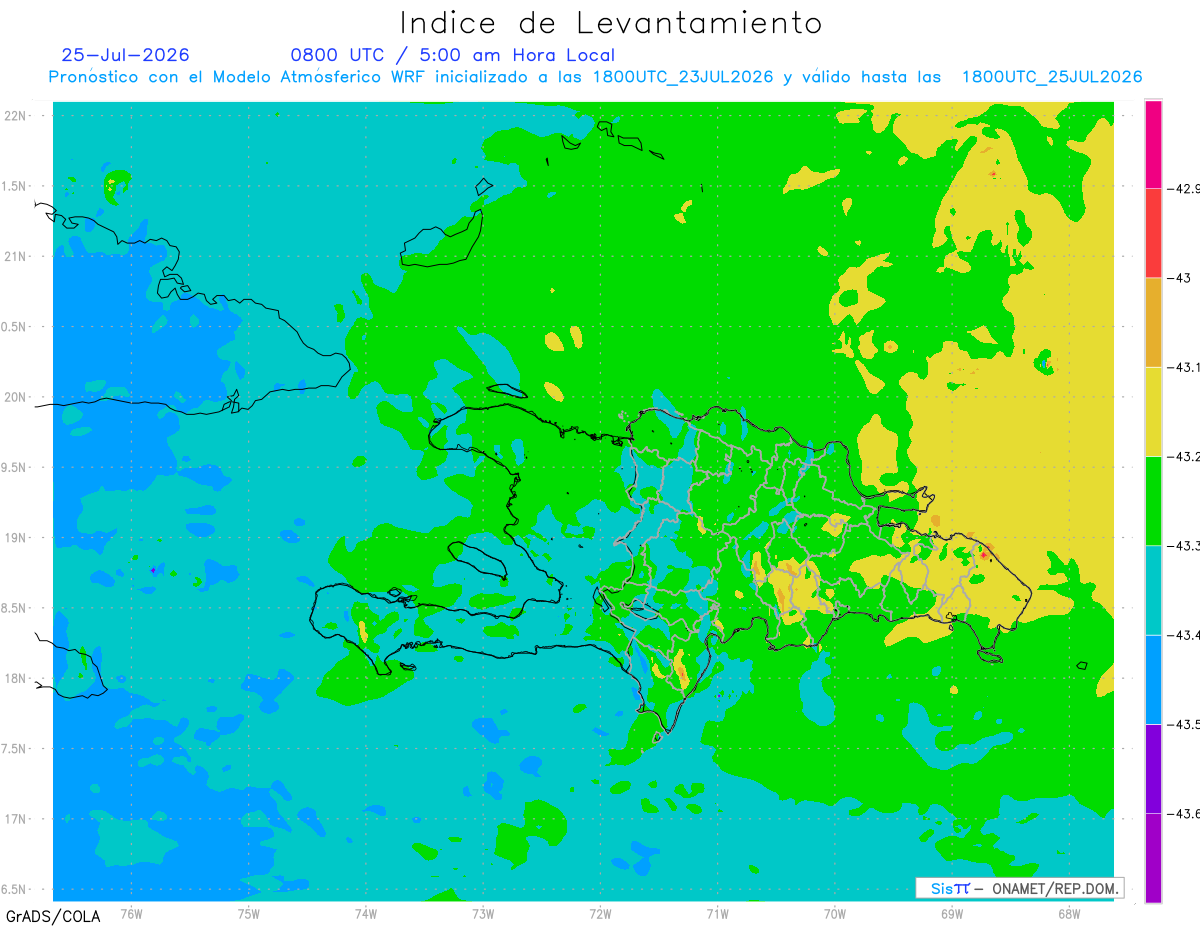Click the 68W longitude label

1069,913
